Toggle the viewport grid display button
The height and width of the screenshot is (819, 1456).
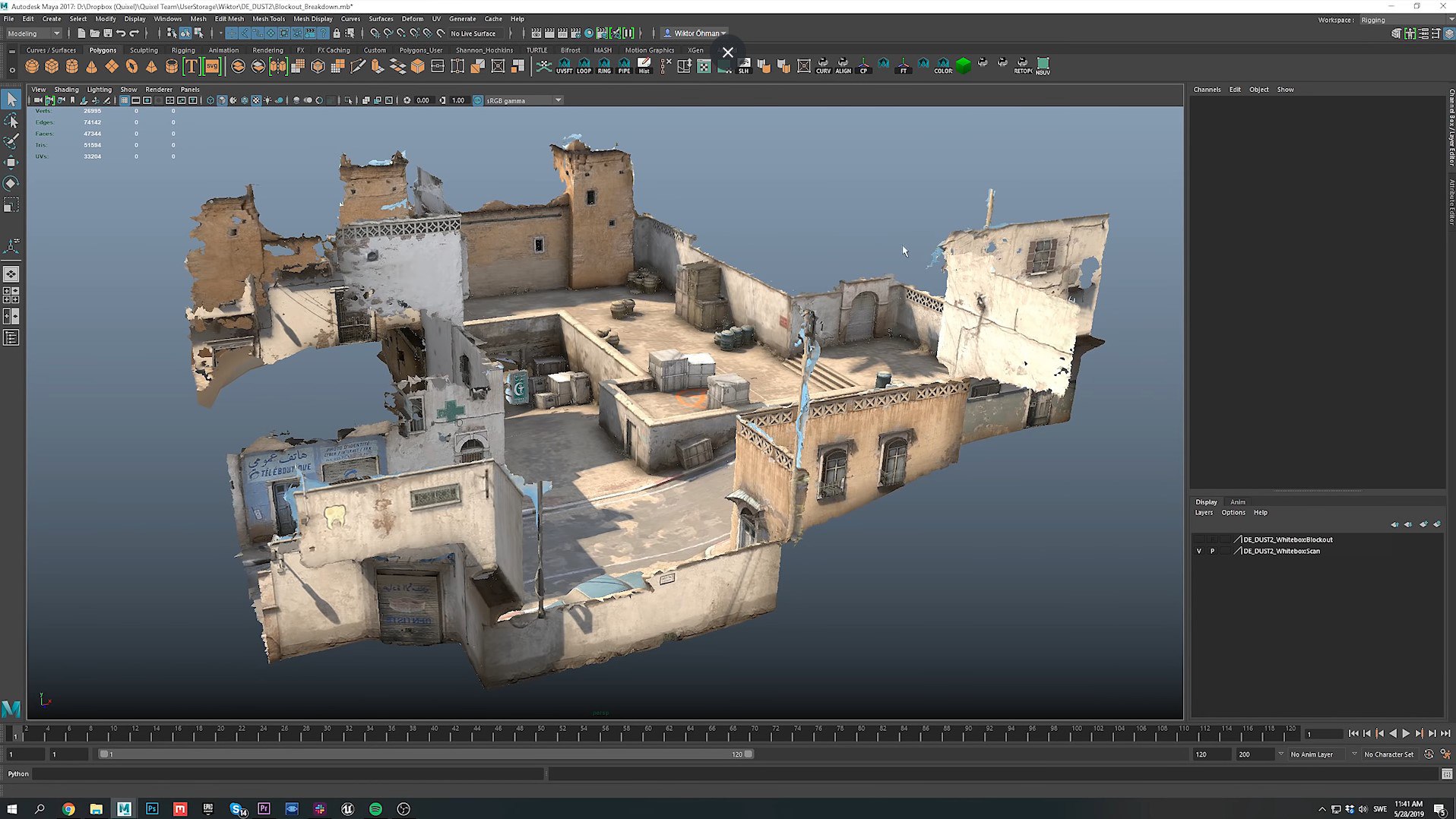[125, 100]
